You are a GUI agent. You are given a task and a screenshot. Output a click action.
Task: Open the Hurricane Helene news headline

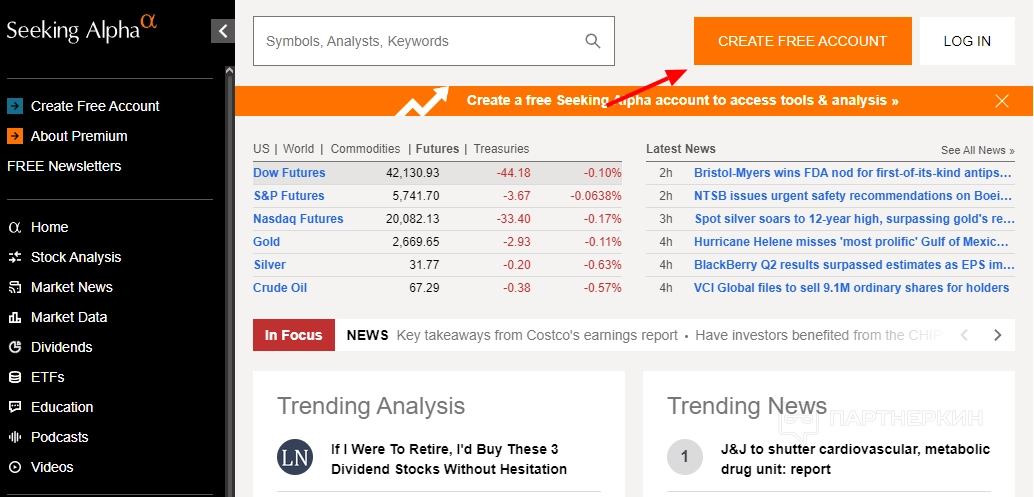853,242
